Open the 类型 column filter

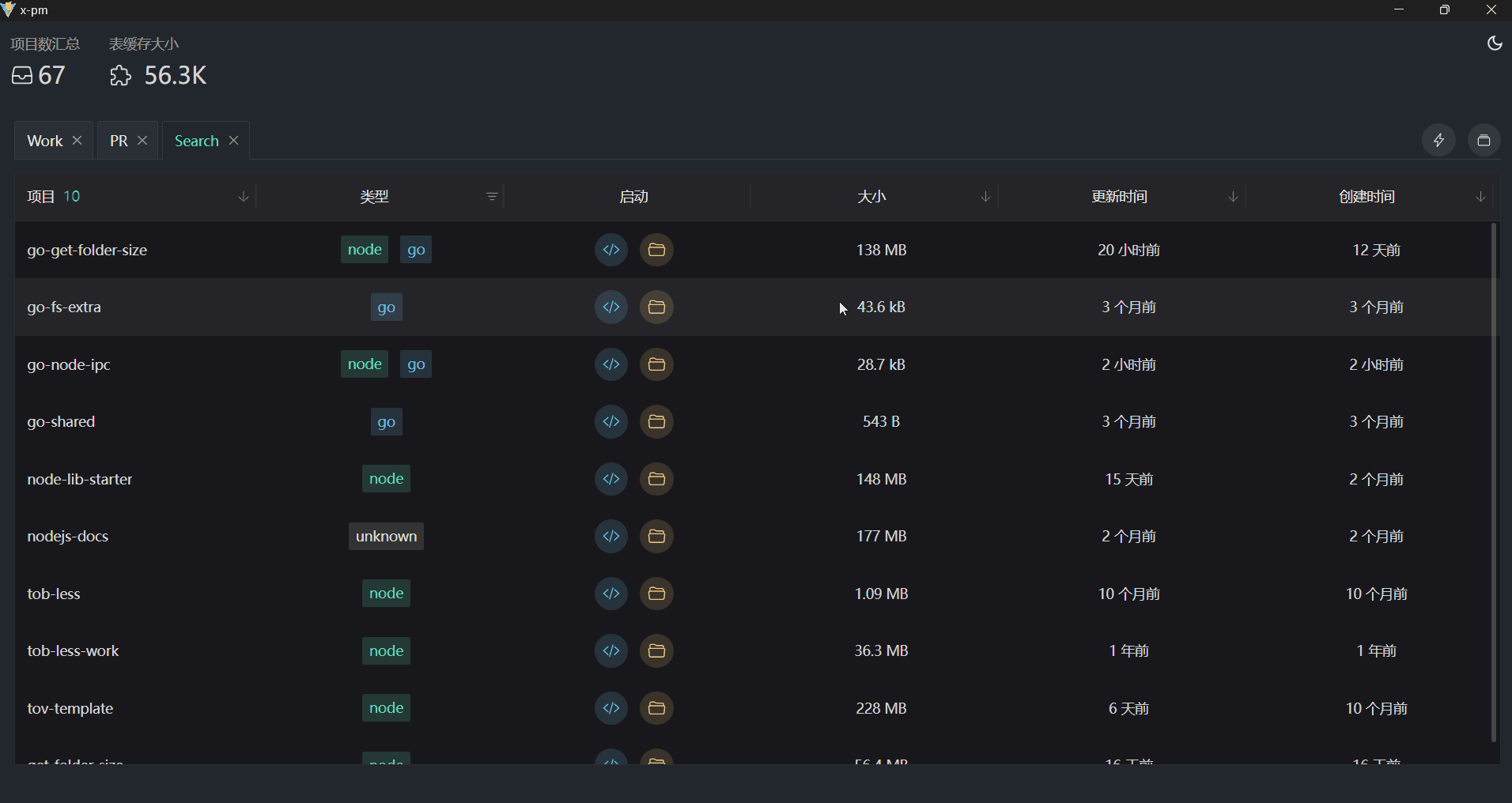pos(491,197)
